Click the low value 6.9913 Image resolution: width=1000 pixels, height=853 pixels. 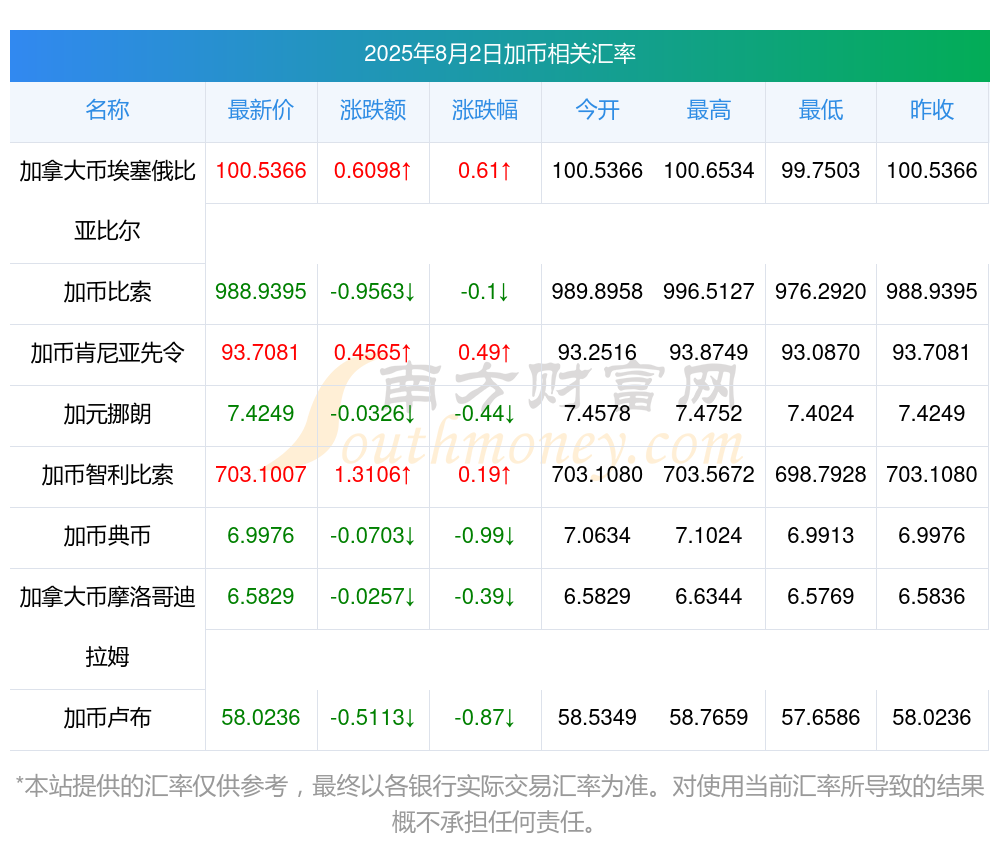pos(821,536)
